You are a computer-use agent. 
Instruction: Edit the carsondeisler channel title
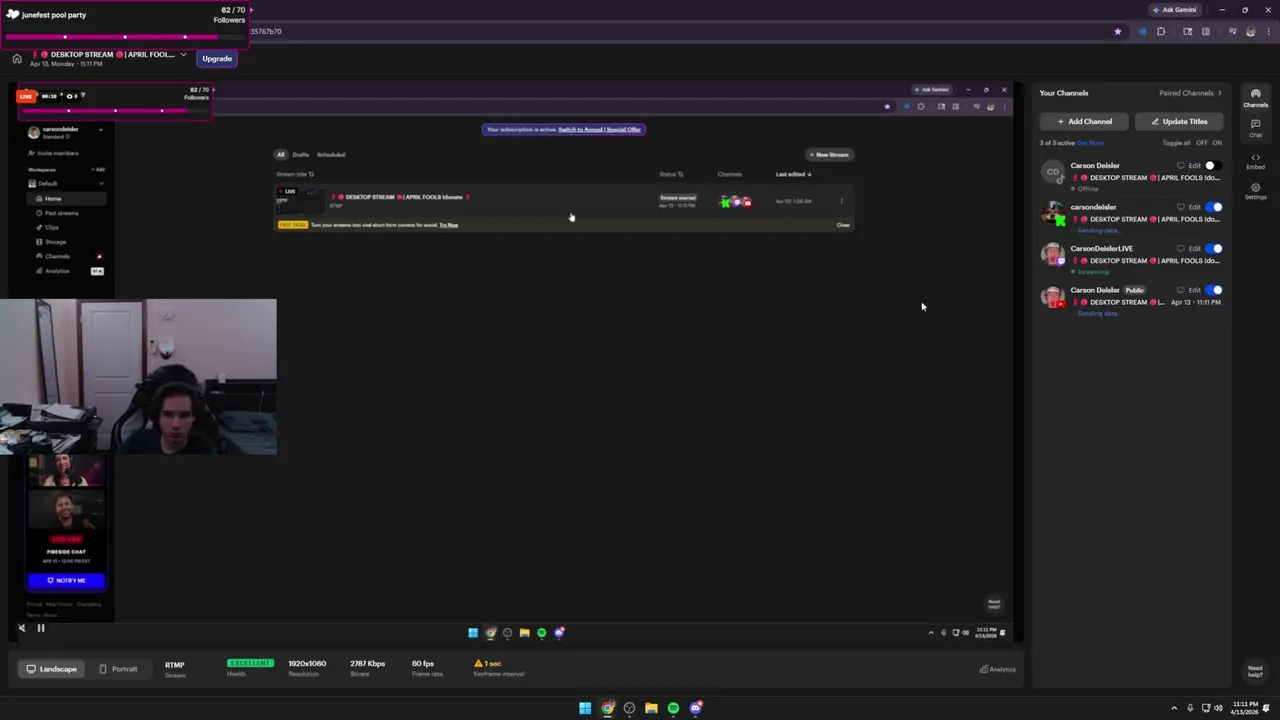(x=1194, y=207)
